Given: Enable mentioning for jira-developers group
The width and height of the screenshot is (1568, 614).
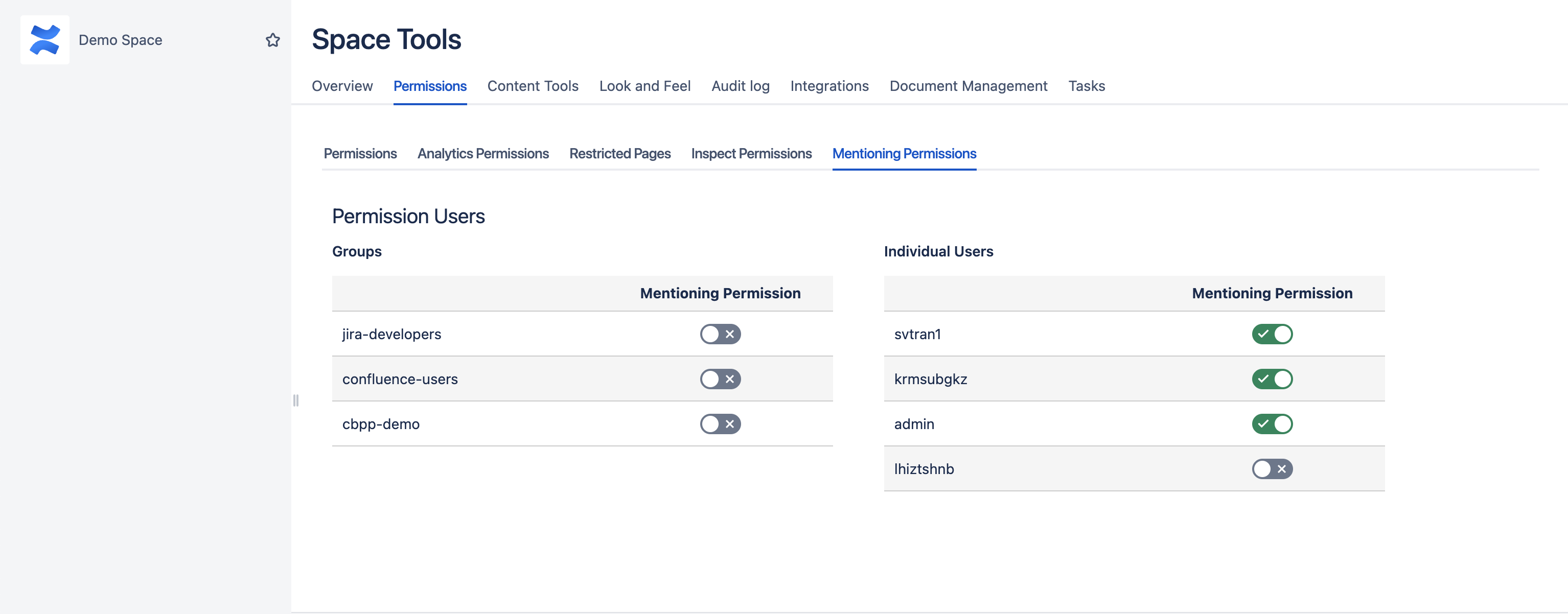Looking at the screenshot, I should pyautogui.click(x=720, y=334).
